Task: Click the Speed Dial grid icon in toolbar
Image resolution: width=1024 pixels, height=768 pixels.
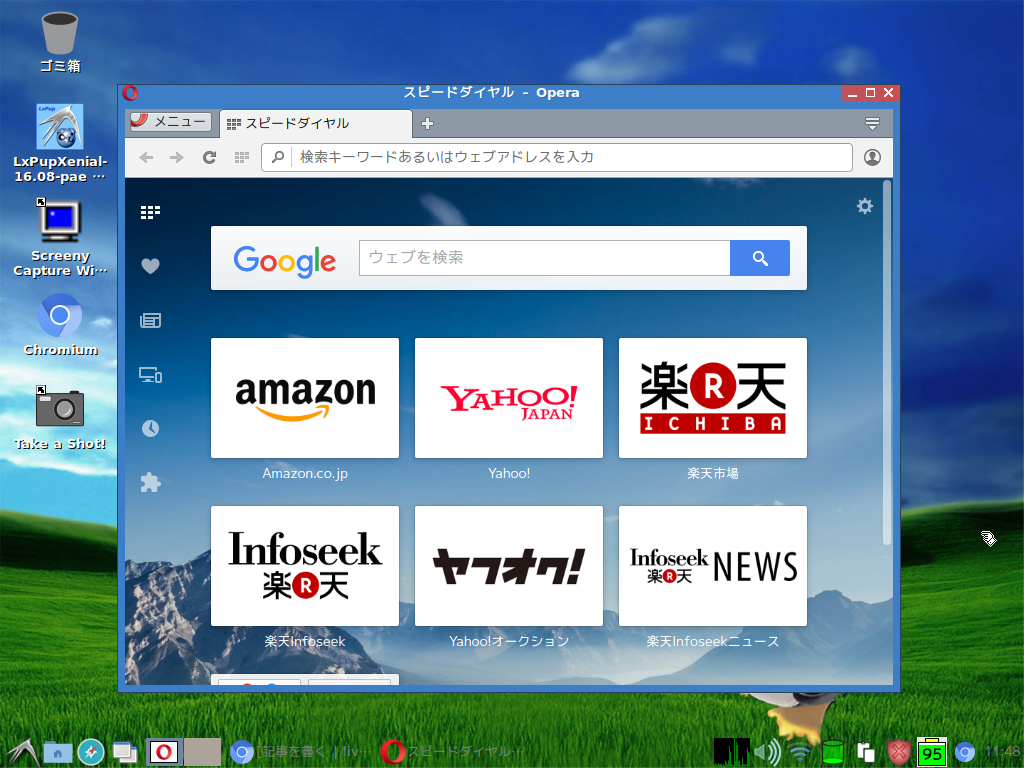Action: click(242, 157)
